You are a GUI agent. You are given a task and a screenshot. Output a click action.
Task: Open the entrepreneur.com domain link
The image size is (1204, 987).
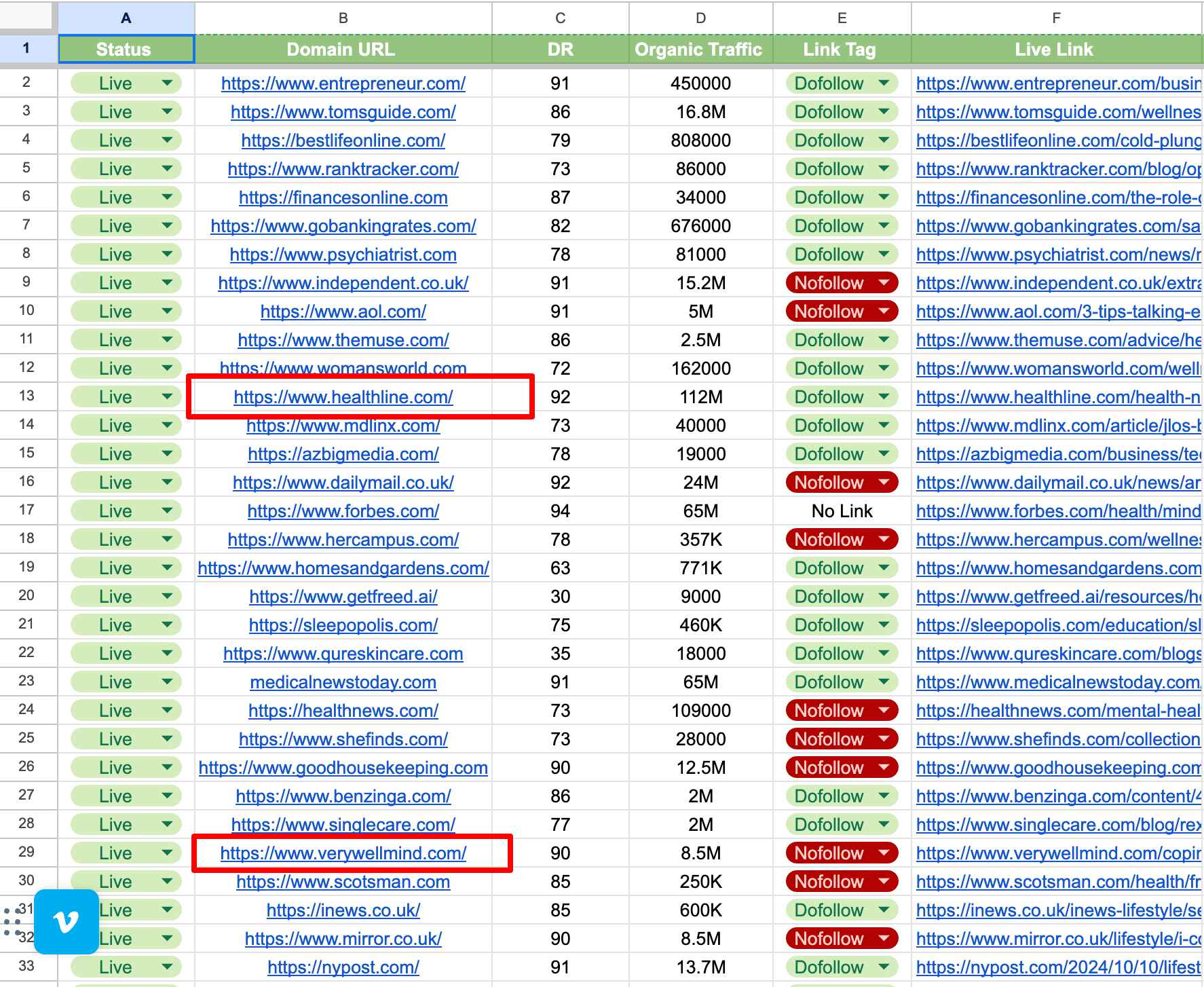click(x=343, y=83)
